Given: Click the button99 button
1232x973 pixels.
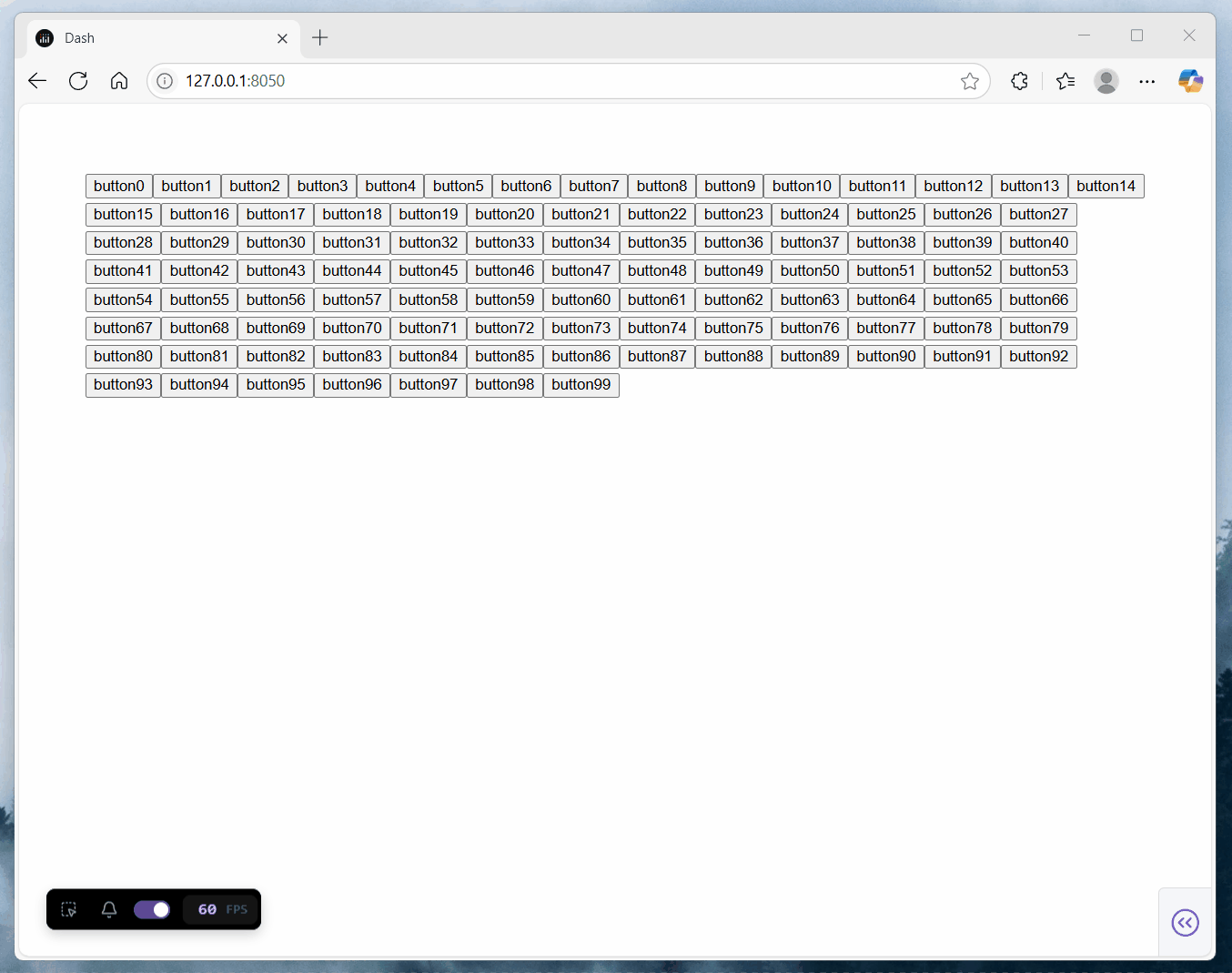Looking at the screenshot, I should [x=581, y=385].
